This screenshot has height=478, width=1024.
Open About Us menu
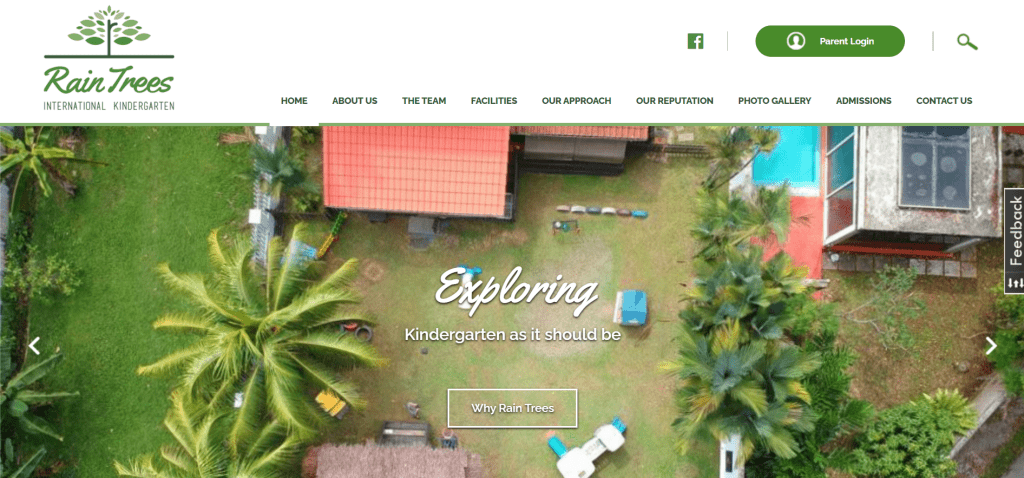tap(355, 101)
